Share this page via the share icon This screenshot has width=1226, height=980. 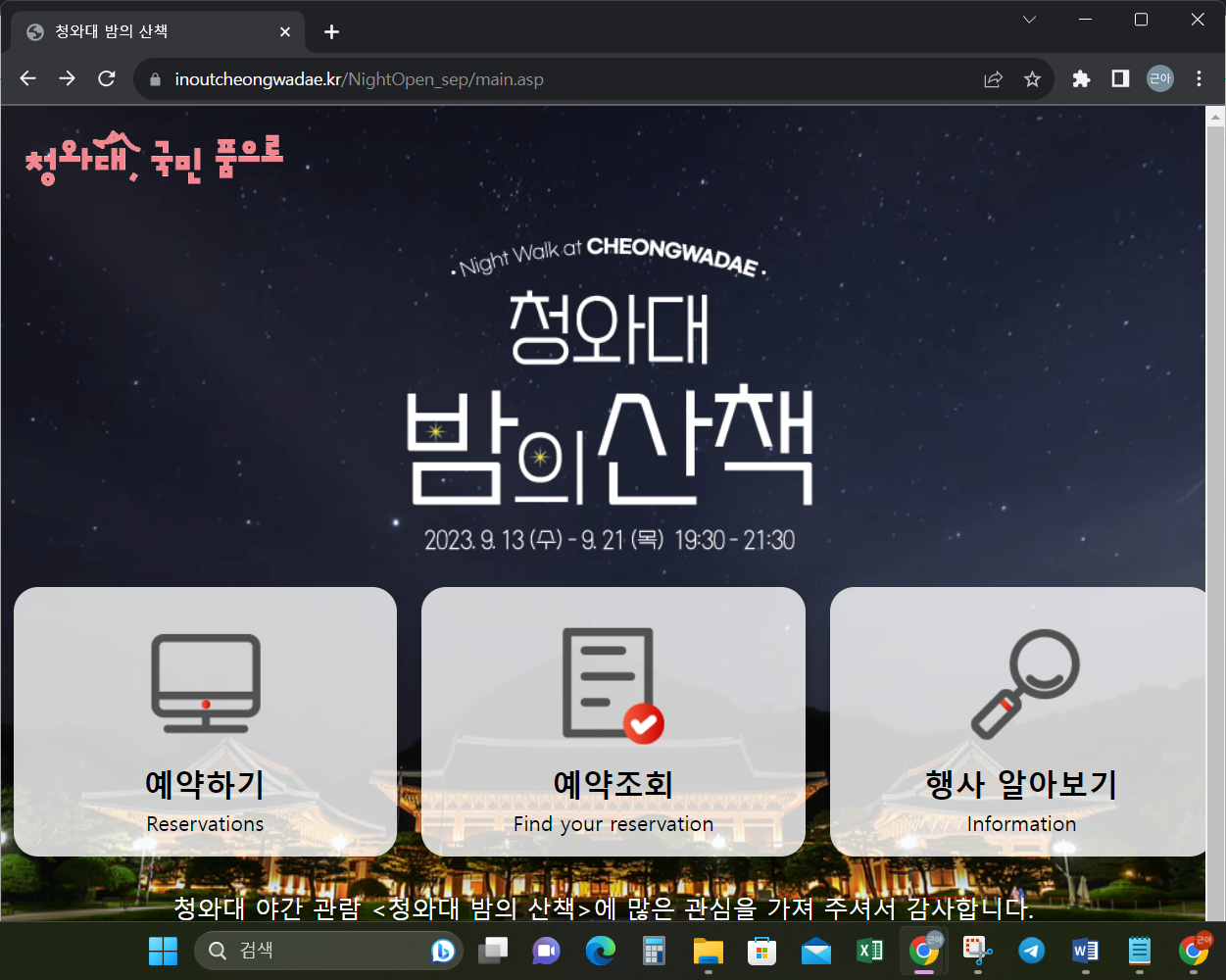[x=993, y=79]
